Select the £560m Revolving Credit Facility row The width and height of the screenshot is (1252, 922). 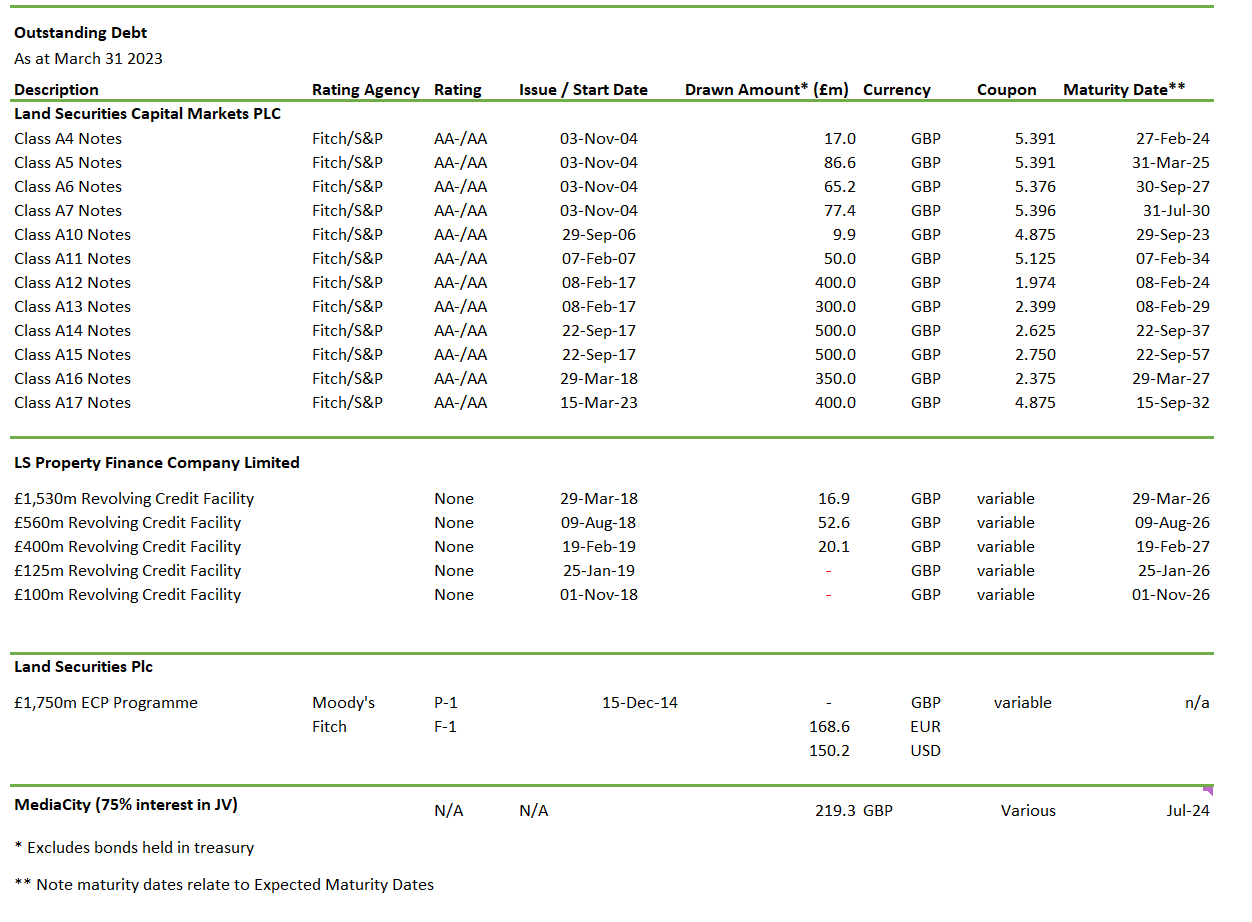pyautogui.click(x=127, y=522)
